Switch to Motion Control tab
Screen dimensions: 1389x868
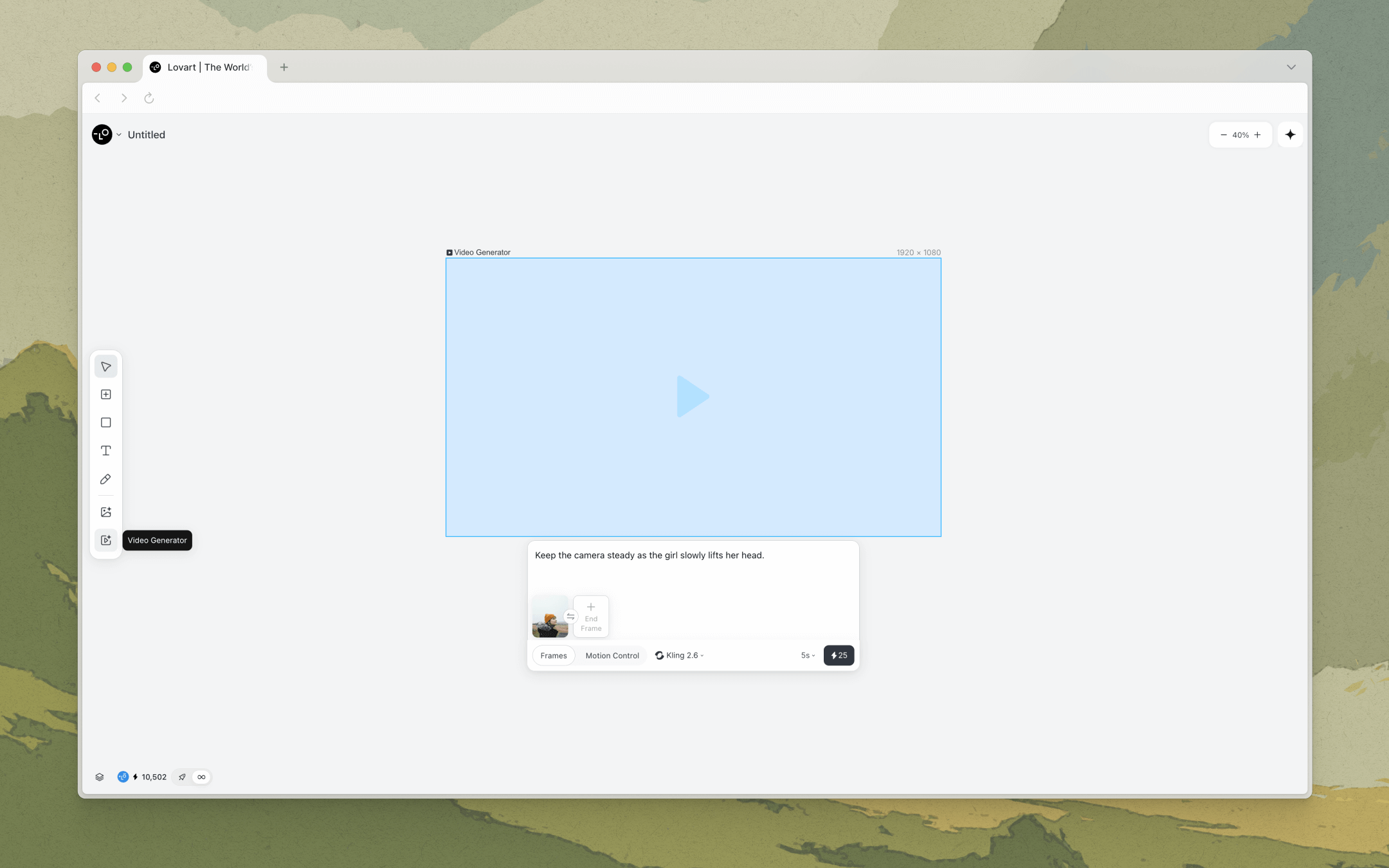(x=612, y=655)
